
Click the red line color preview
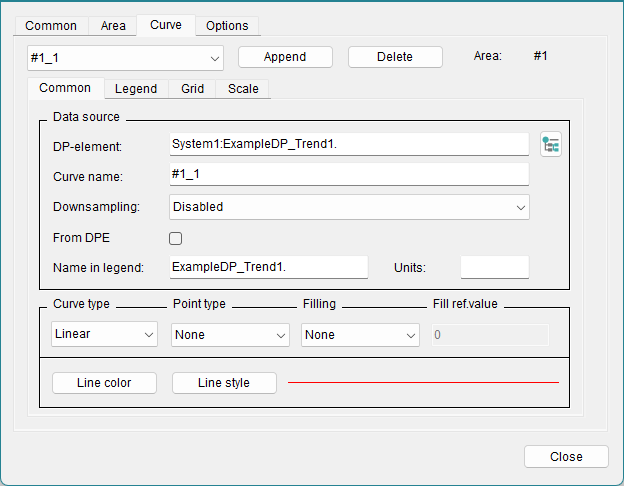click(423, 382)
